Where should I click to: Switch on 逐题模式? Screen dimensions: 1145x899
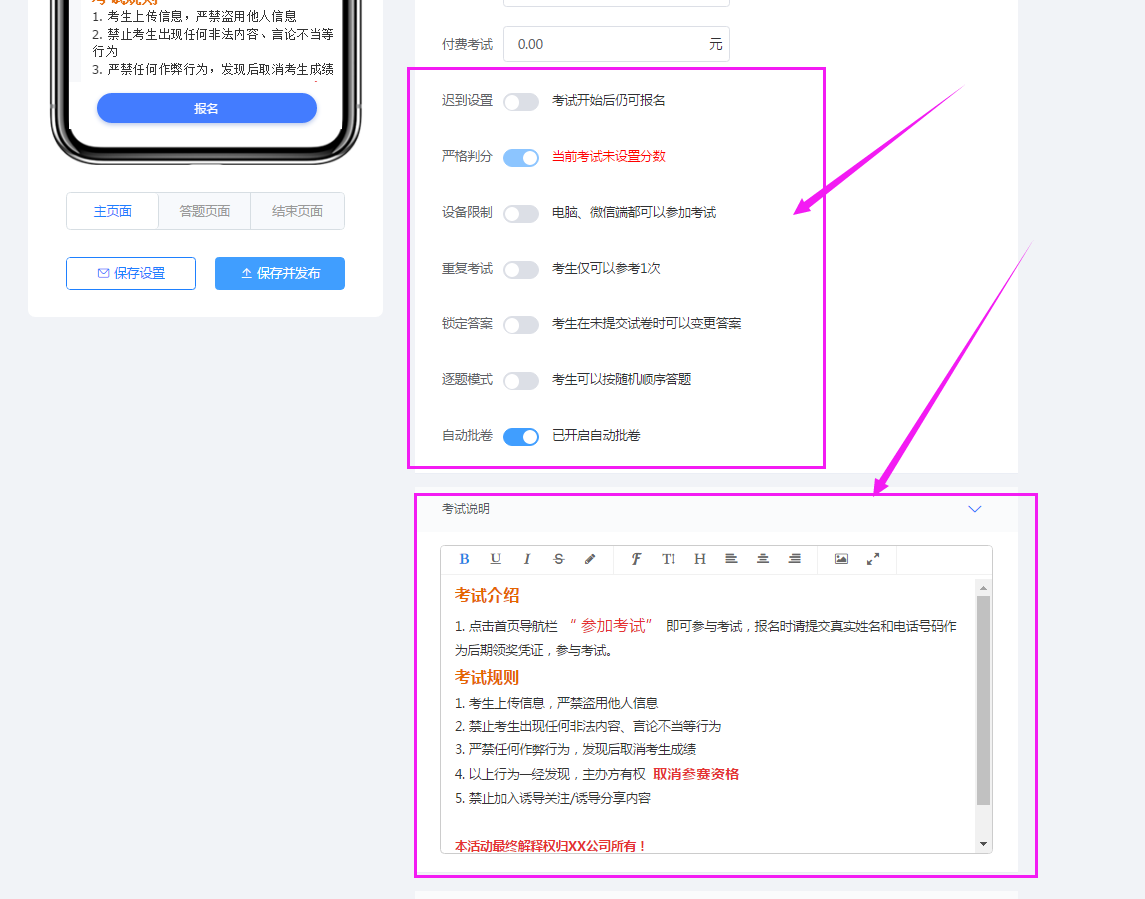[521, 381]
